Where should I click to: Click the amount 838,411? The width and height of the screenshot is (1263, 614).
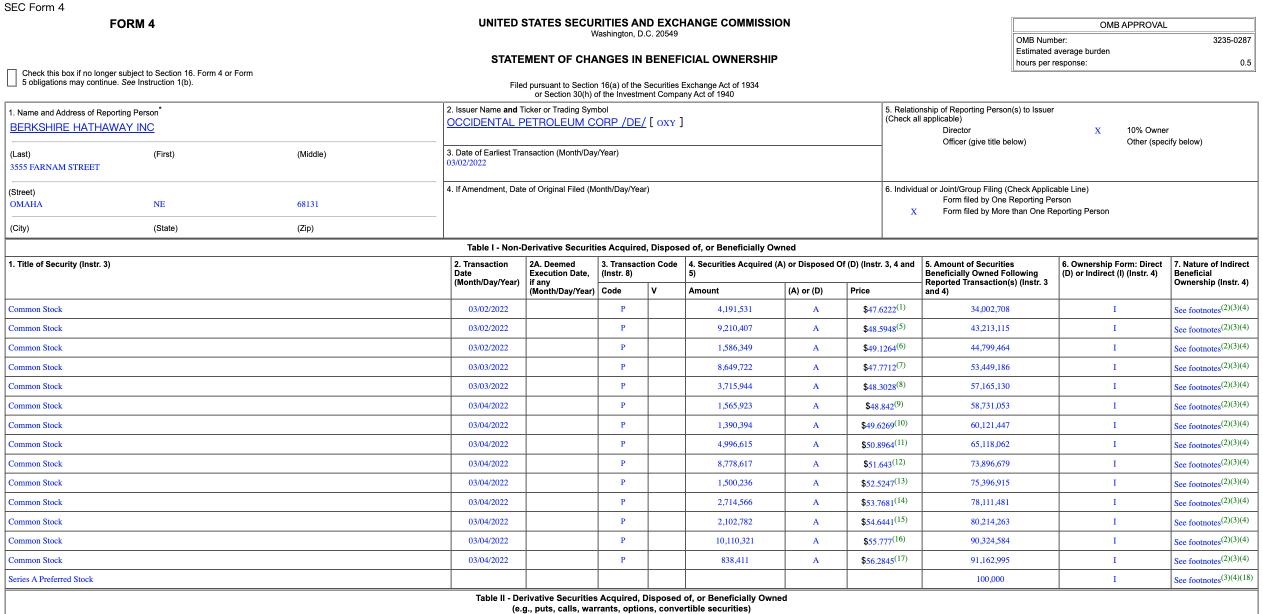737,560
